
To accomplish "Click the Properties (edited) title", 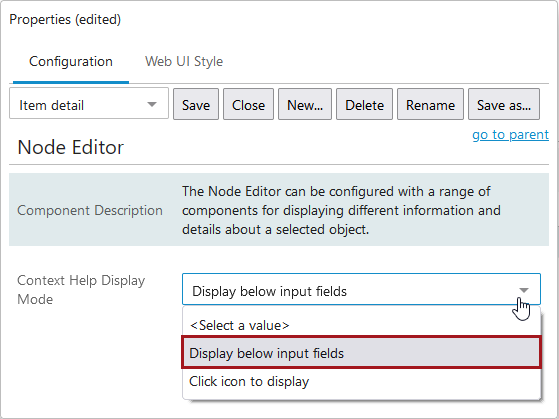I will [65, 19].
